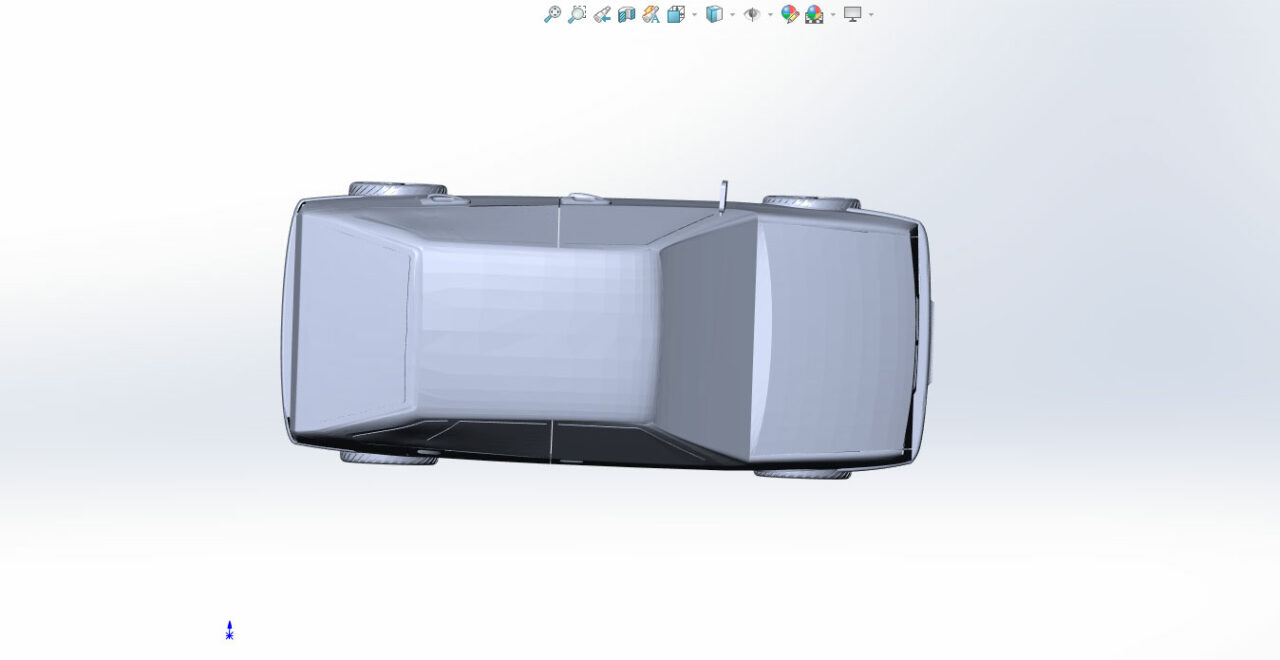
Task: Select the Zoom to Area tool
Action: pyautogui.click(x=577, y=14)
